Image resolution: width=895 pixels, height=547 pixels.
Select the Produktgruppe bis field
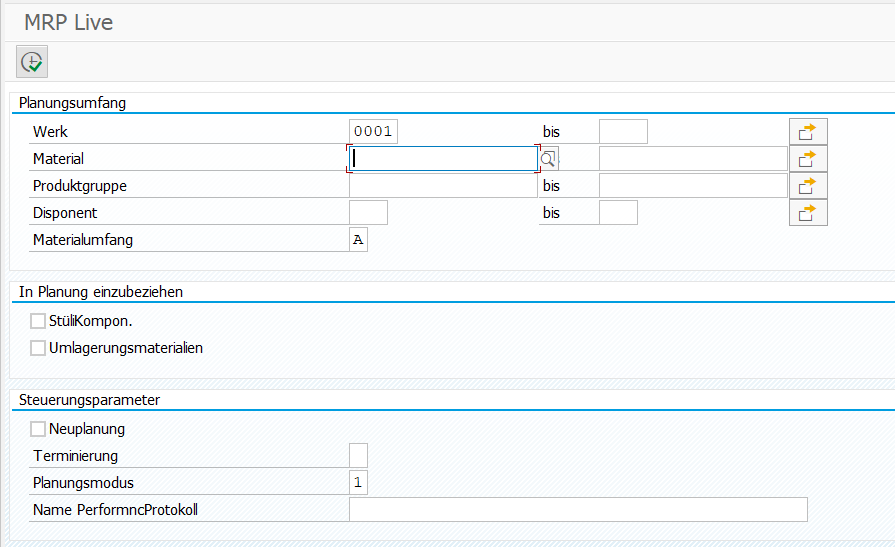point(693,186)
